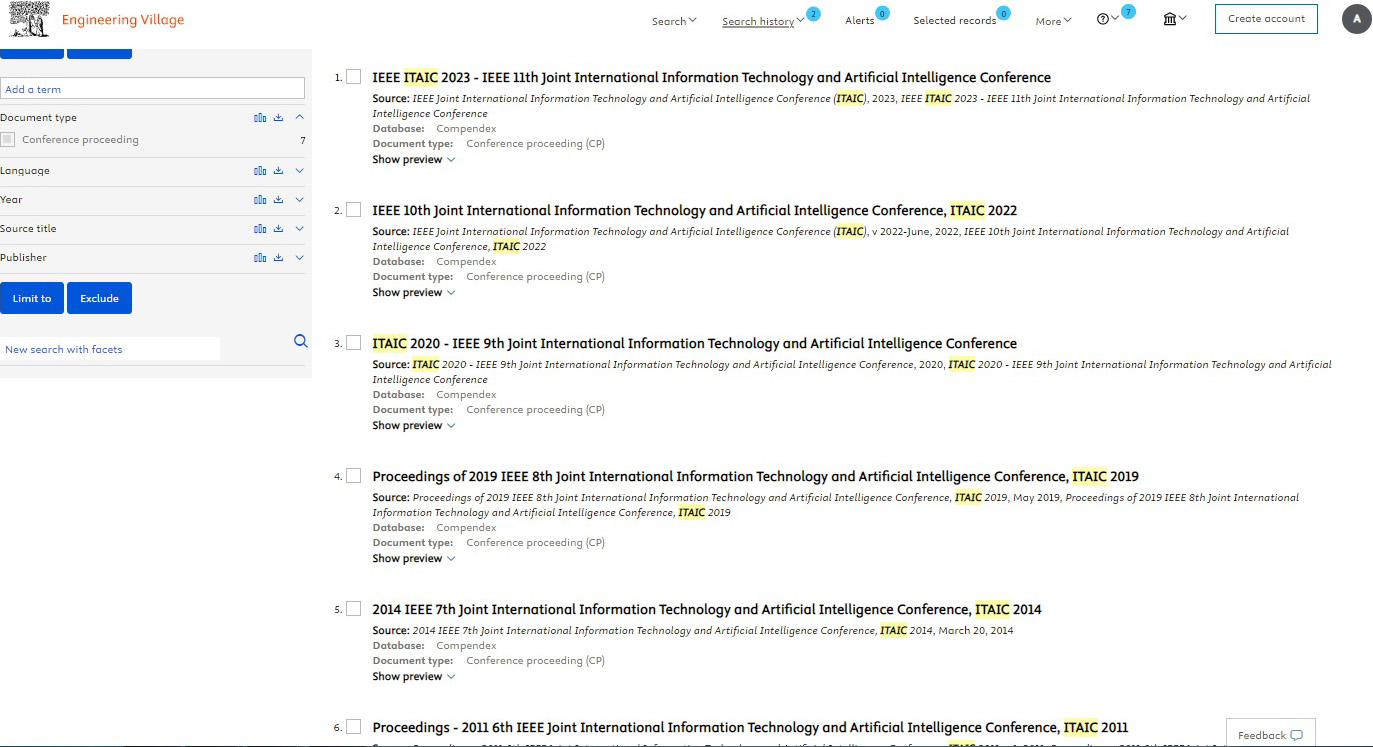Open Proceedings of 2019 IEEE 8th title
The height and width of the screenshot is (747, 1373).
coord(756,476)
